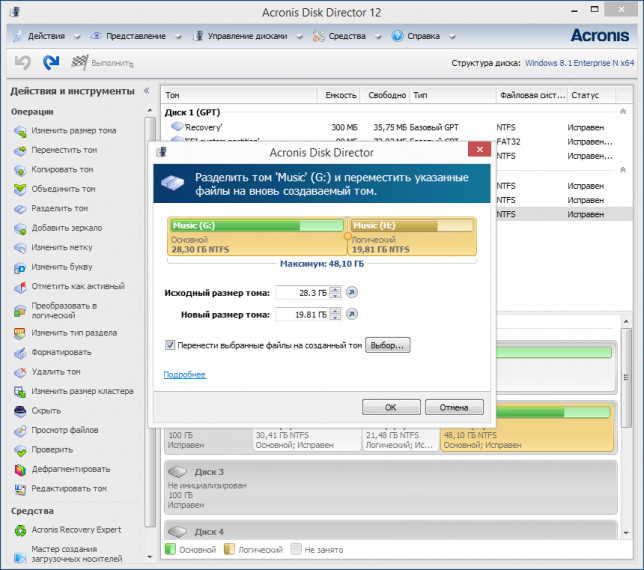
Task: Open Мастер создания загрузочных носителей icon
Action: (x=20, y=556)
